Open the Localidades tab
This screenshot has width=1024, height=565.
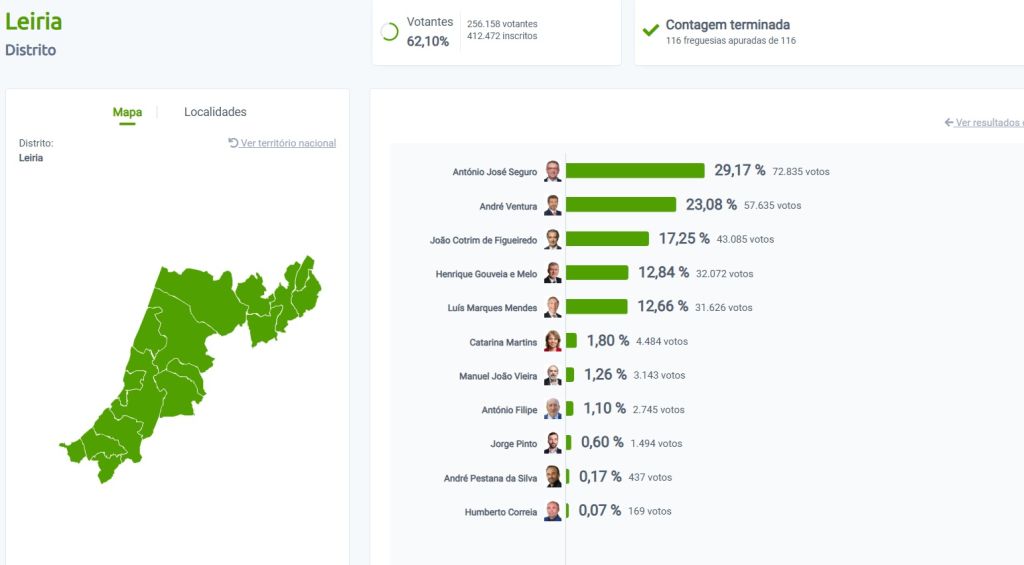(215, 112)
